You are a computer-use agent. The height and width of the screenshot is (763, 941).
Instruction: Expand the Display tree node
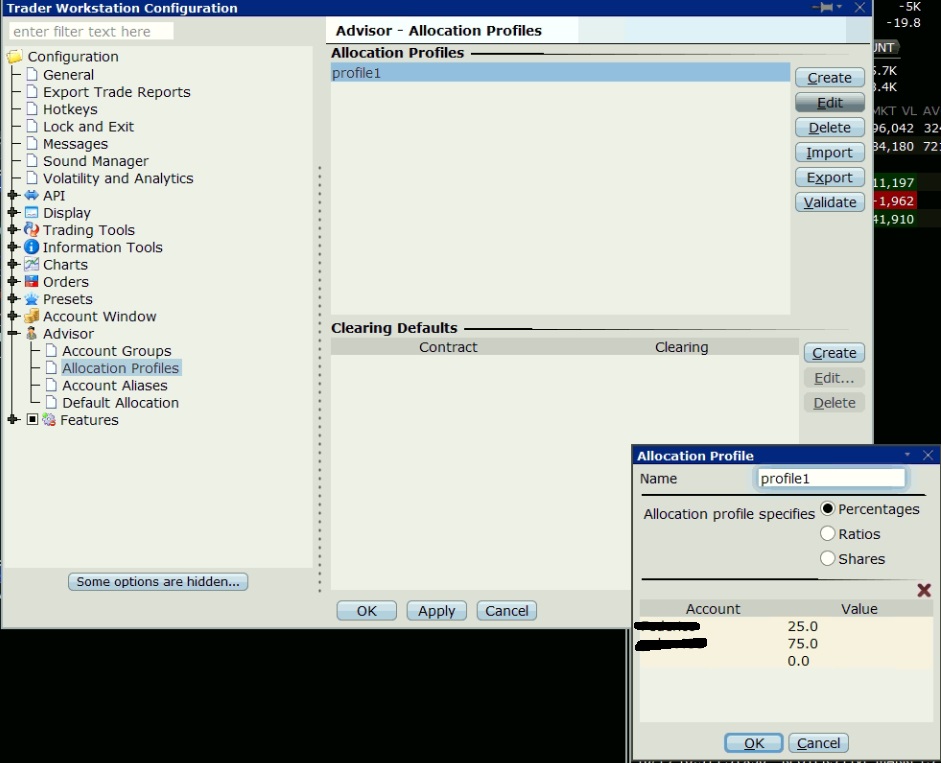click(x=13, y=213)
